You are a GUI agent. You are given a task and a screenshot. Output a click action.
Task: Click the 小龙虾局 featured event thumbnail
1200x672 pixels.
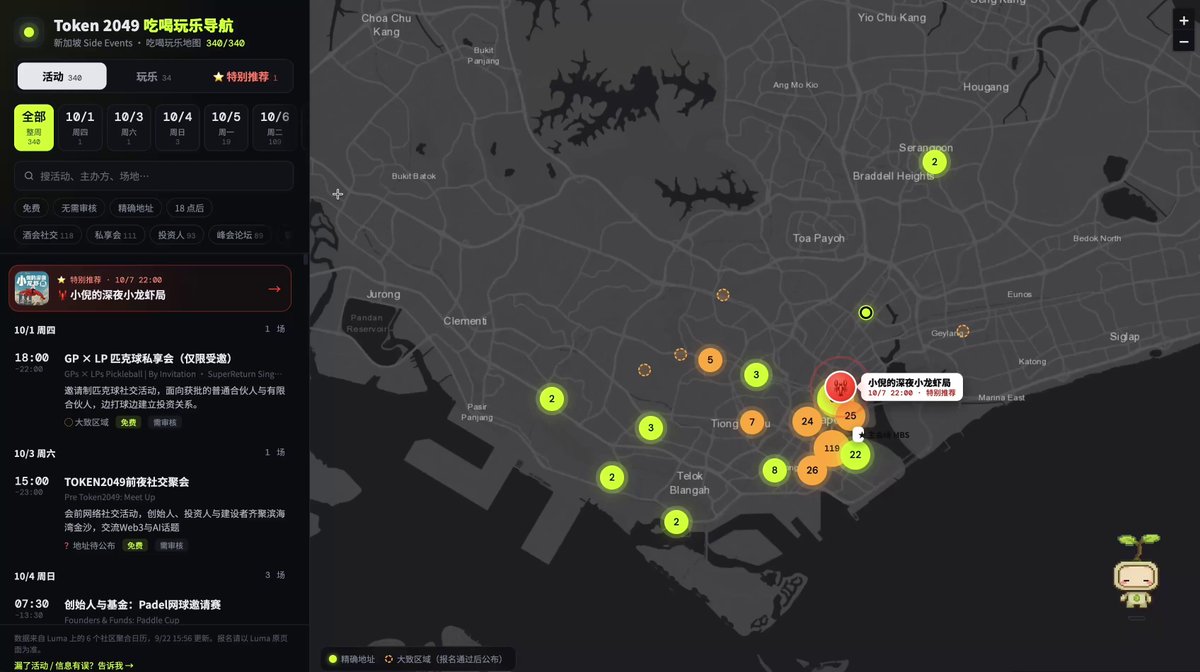click(x=32, y=289)
